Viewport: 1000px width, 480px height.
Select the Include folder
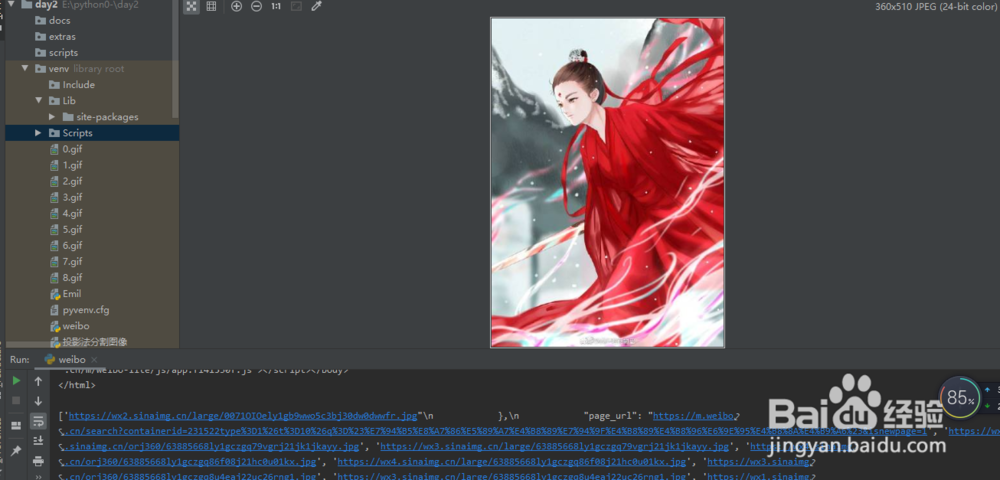[78, 84]
